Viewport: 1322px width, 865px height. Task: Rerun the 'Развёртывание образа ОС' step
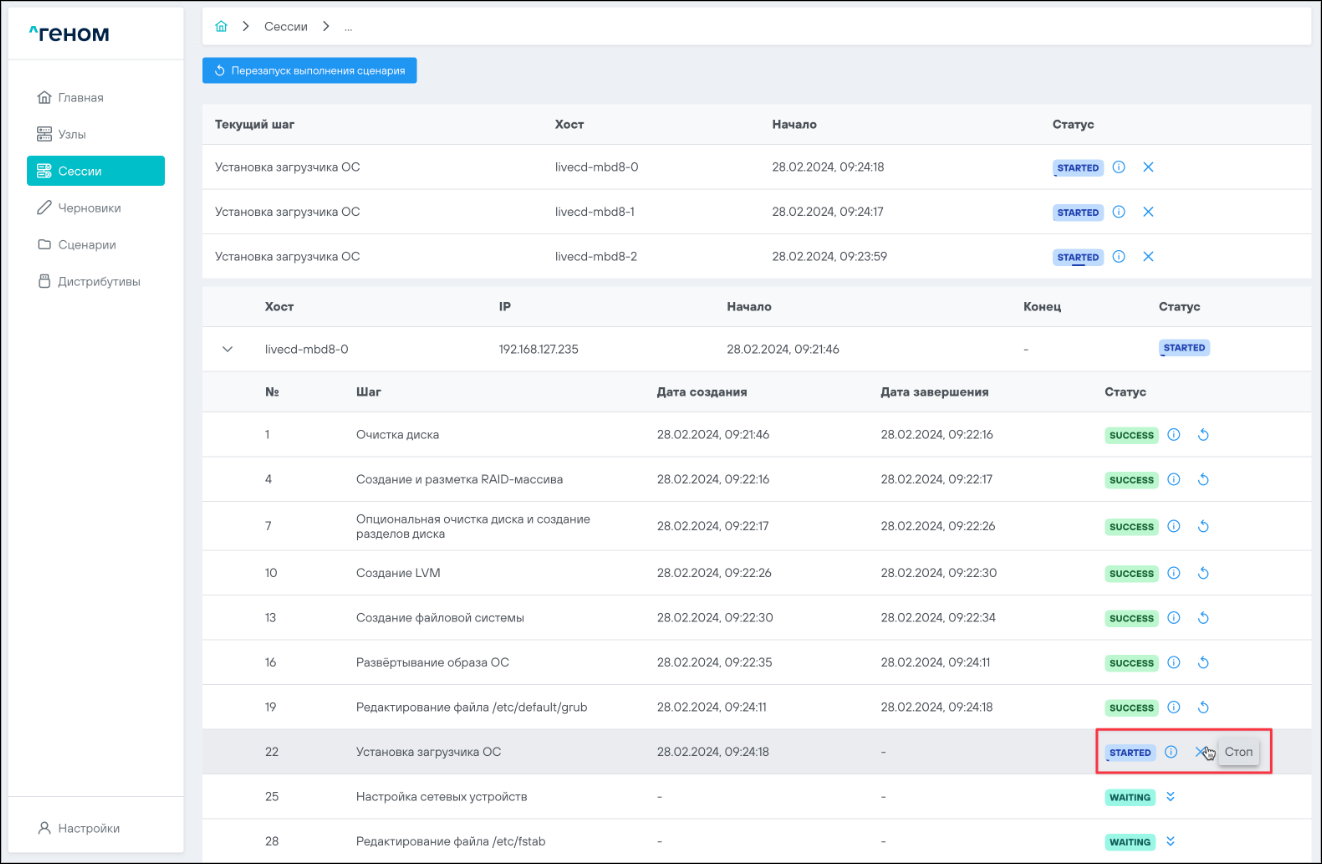tap(1203, 663)
